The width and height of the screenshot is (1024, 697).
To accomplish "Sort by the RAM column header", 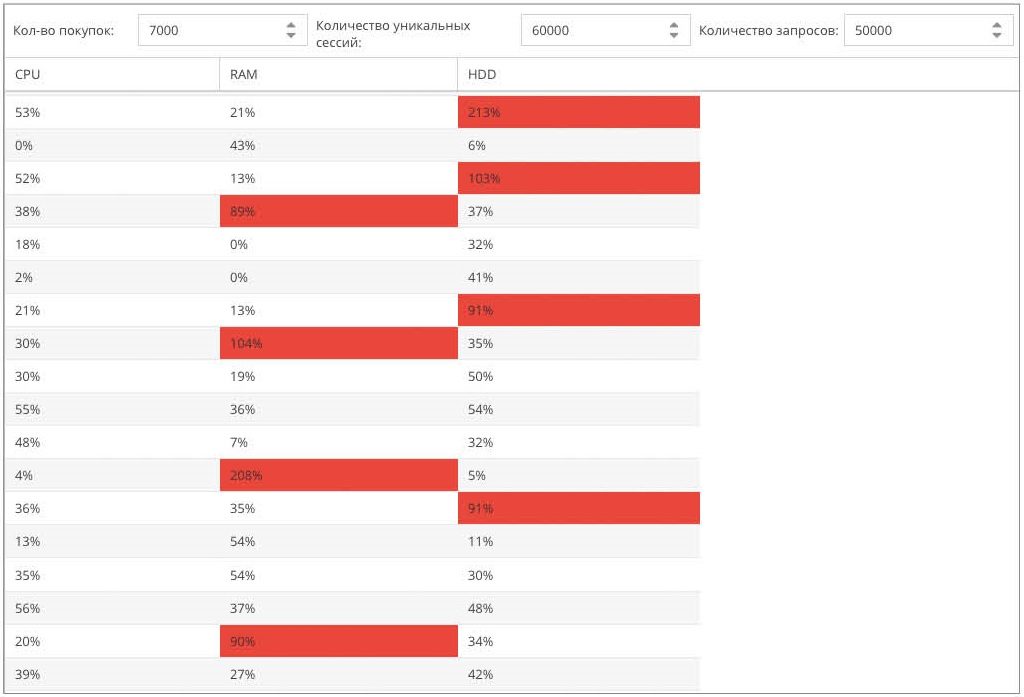I will pyautogui.click(x=338, y=74).
